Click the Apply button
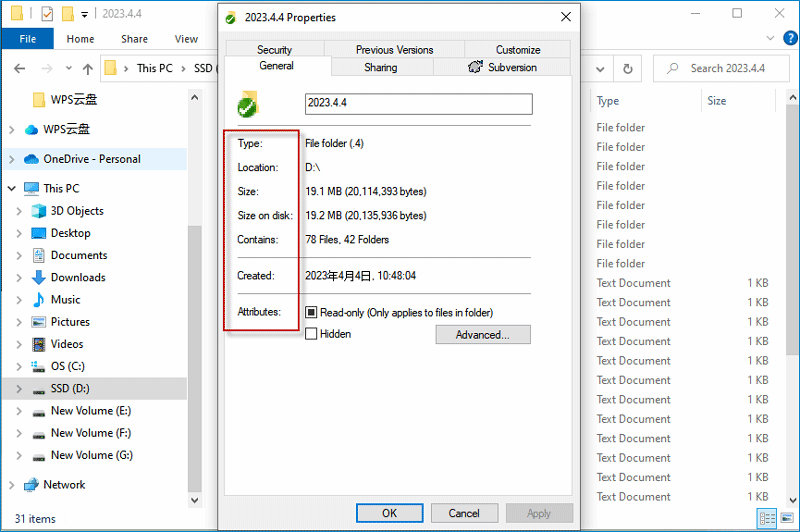The image size is (800, 532). [539, 513]
